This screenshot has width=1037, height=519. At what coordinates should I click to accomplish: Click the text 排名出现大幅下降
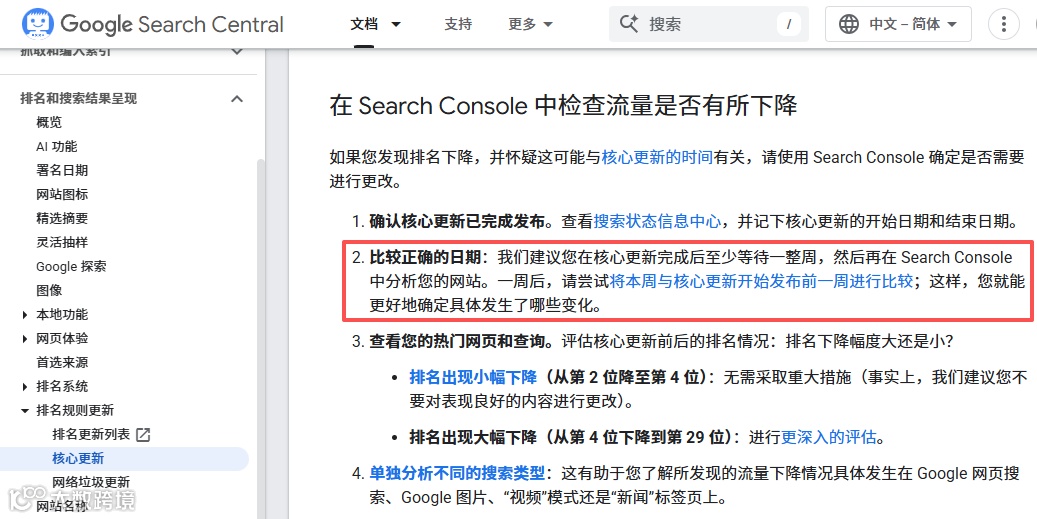click(473, 437)
